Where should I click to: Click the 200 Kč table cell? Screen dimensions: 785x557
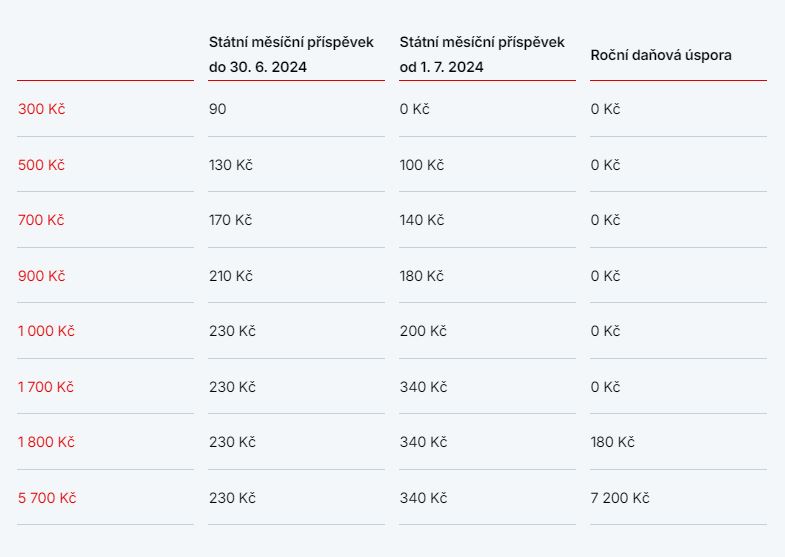(x=423, y=331)
